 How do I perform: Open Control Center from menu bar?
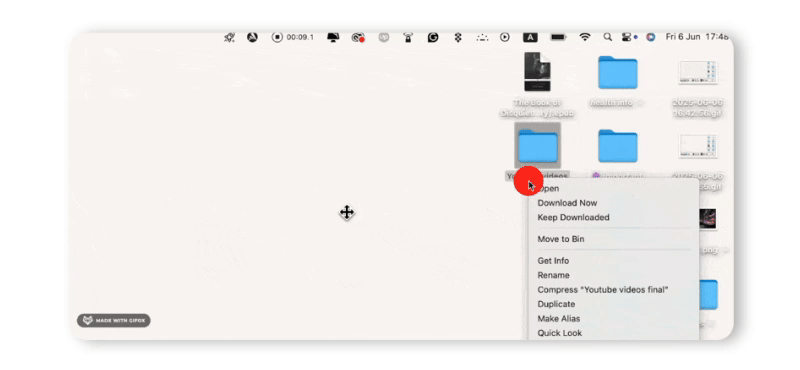(627, 37)
